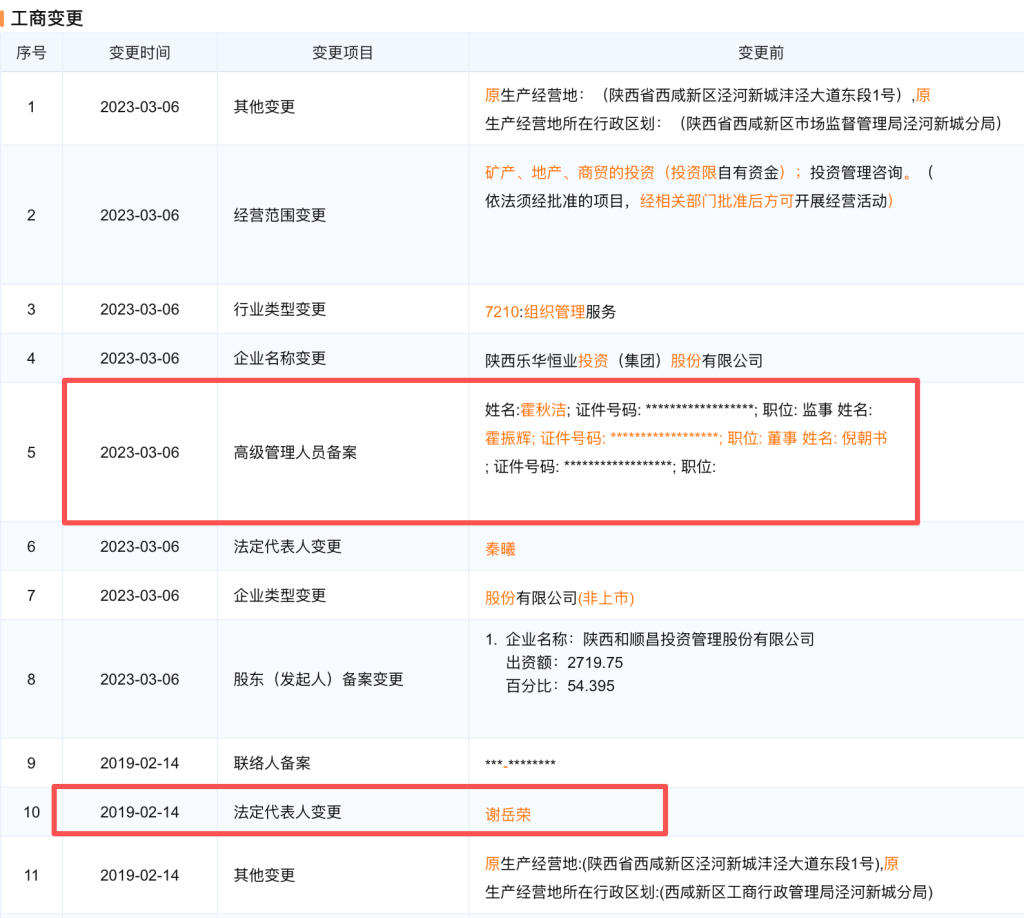The width and height of the screenshot is (1024, 918).
Task: Click 股份有限公司(非上市) text
Action: coord(560,598)
